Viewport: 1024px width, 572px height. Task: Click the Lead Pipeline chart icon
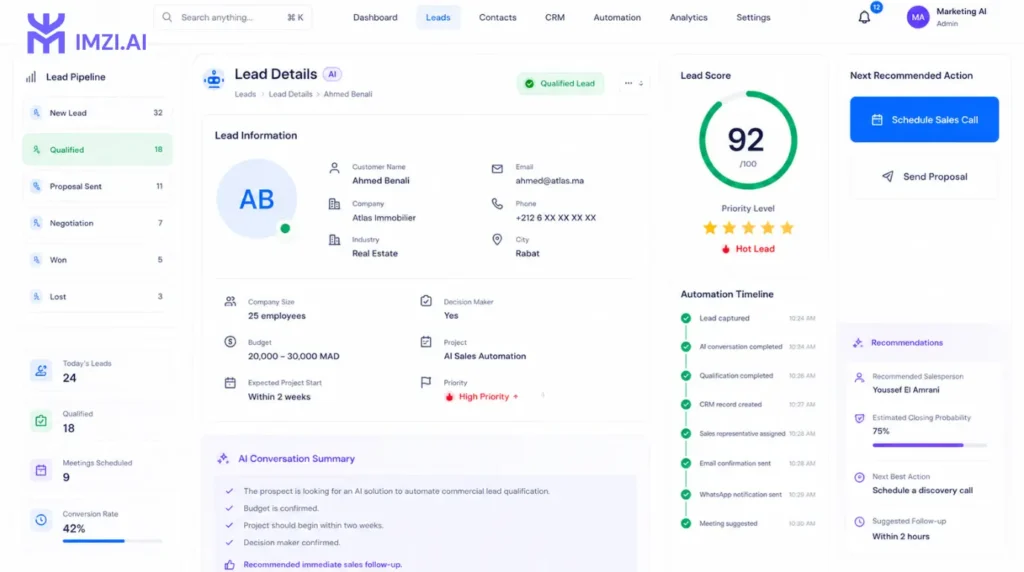[31, 77]
